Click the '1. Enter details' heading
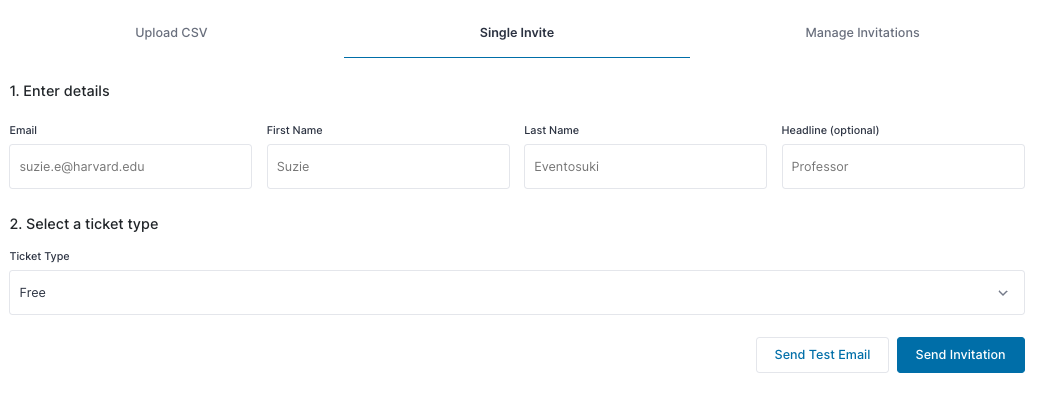Screen dimensions: 1037x420 point(60,91)
